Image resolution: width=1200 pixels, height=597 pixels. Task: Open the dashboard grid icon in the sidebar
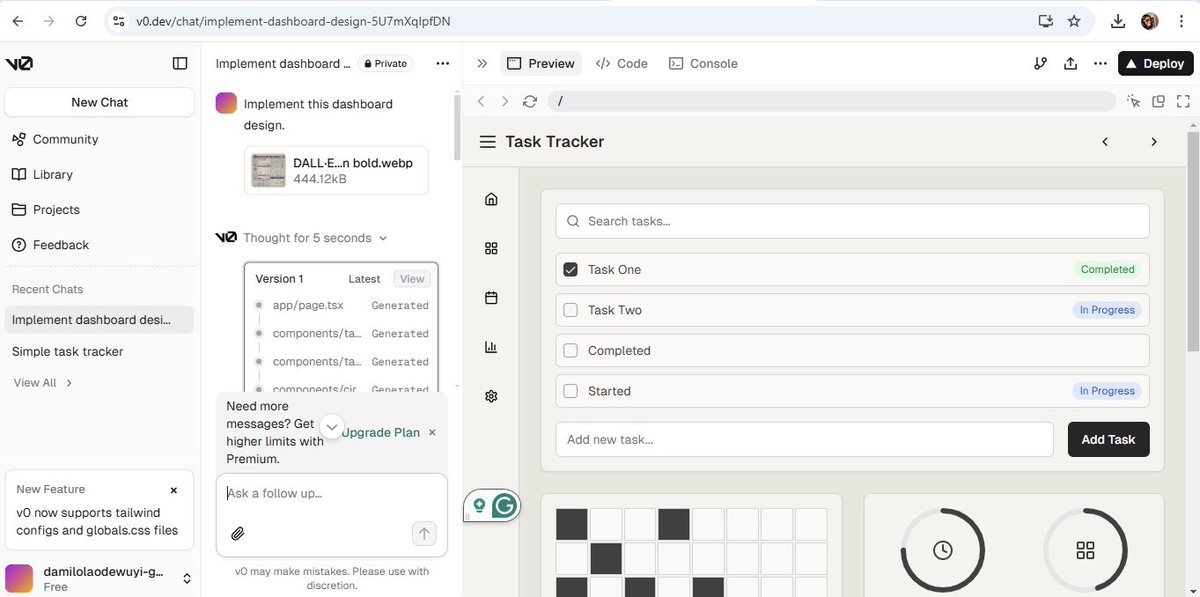click(x=491, y=248)
